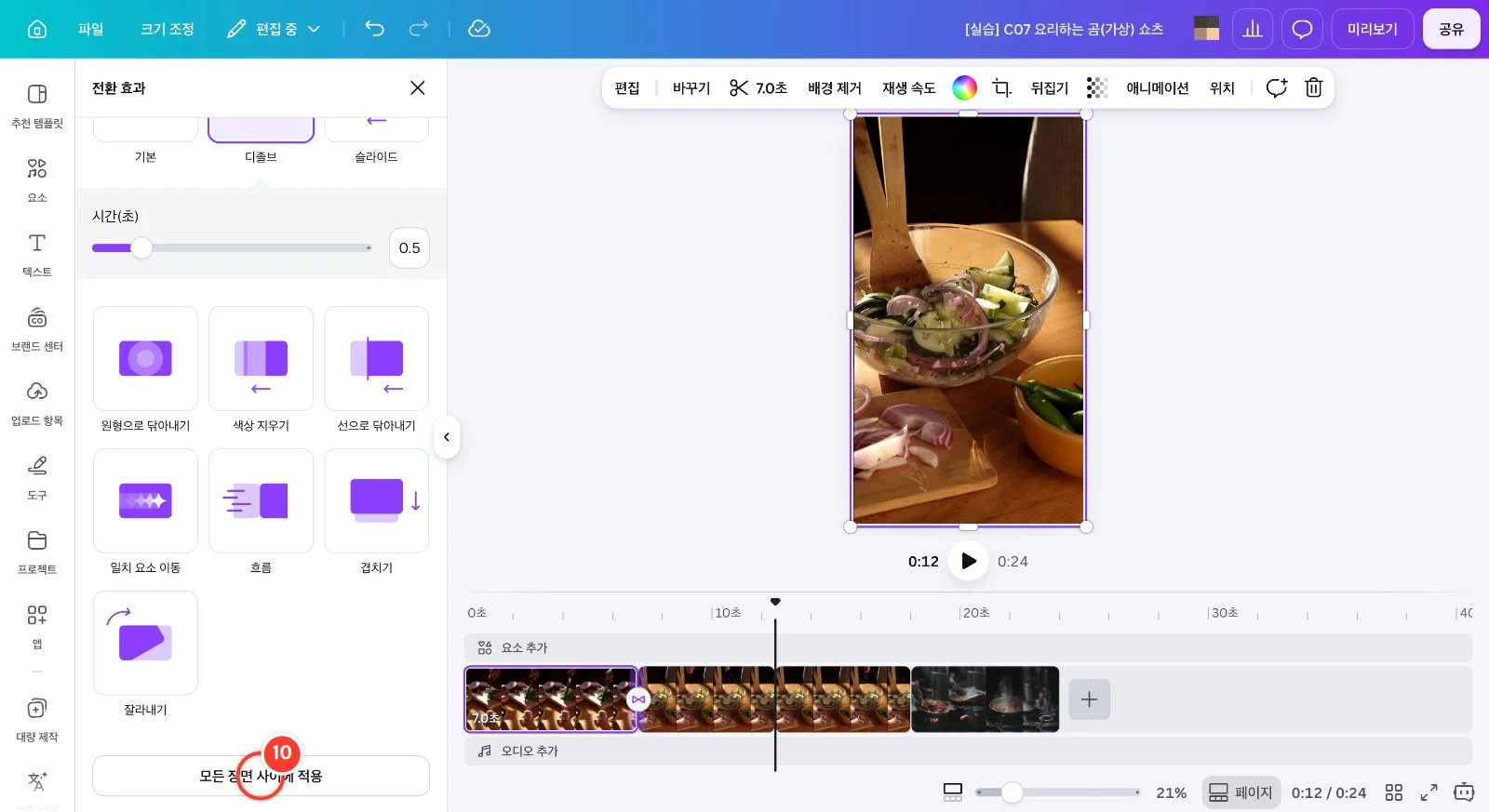Viewport: 1489px width, 812px height.
Task: Expand the 편집 중 mode dropdown
Action: click(274, 29)
